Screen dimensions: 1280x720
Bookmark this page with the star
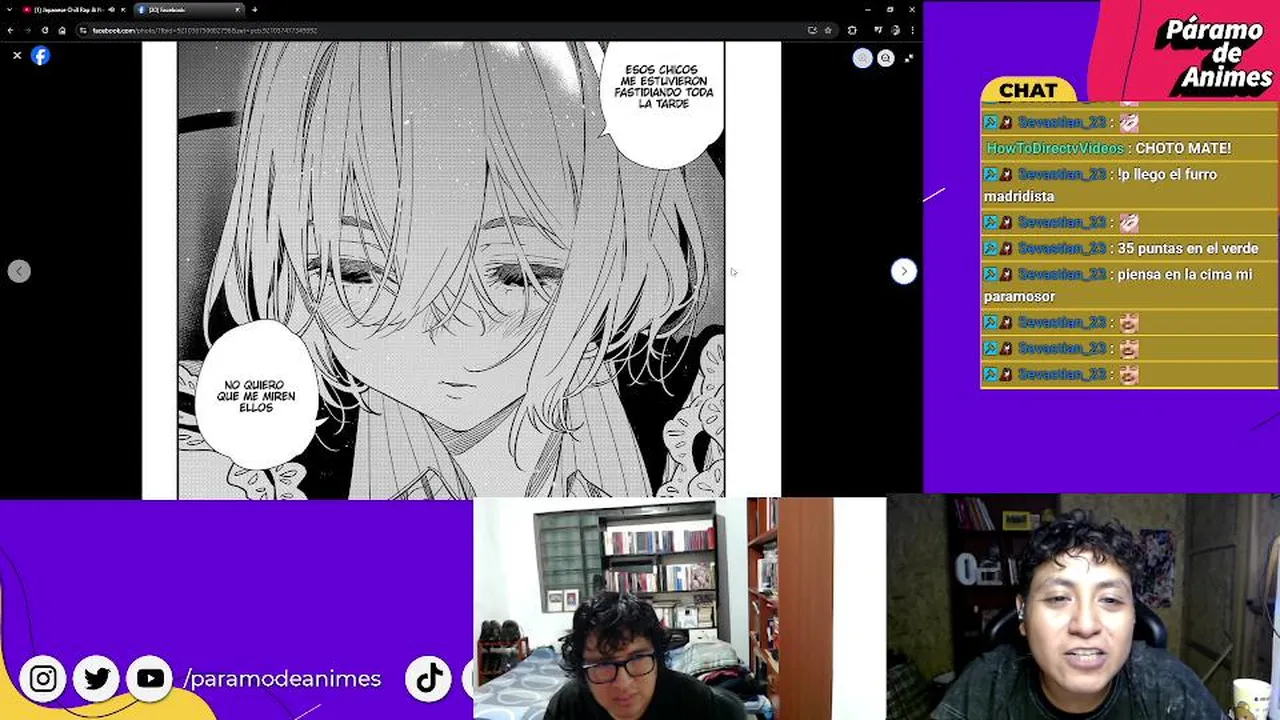(x=827, y=30)
